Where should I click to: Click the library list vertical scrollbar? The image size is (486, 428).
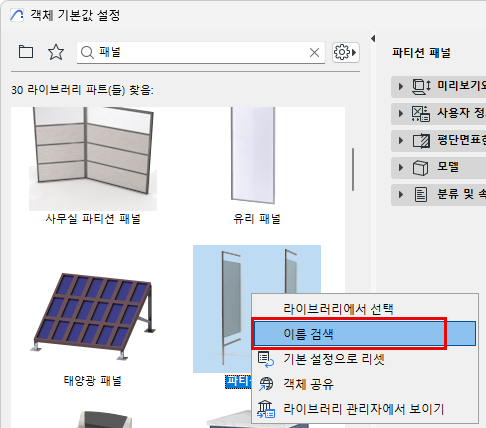(x=353, y=169)
